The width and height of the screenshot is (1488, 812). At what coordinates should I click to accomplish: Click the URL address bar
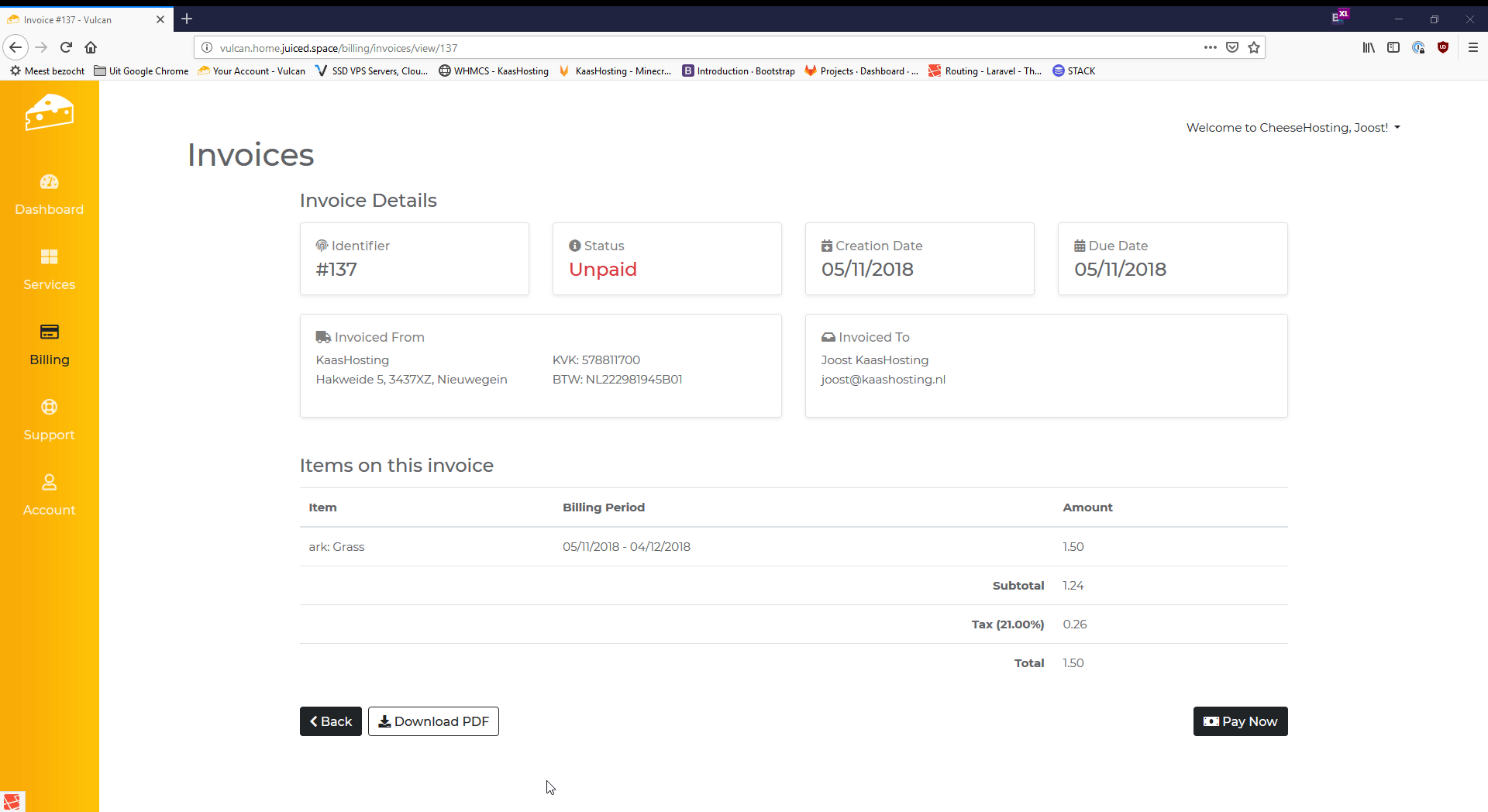point(697,48)
